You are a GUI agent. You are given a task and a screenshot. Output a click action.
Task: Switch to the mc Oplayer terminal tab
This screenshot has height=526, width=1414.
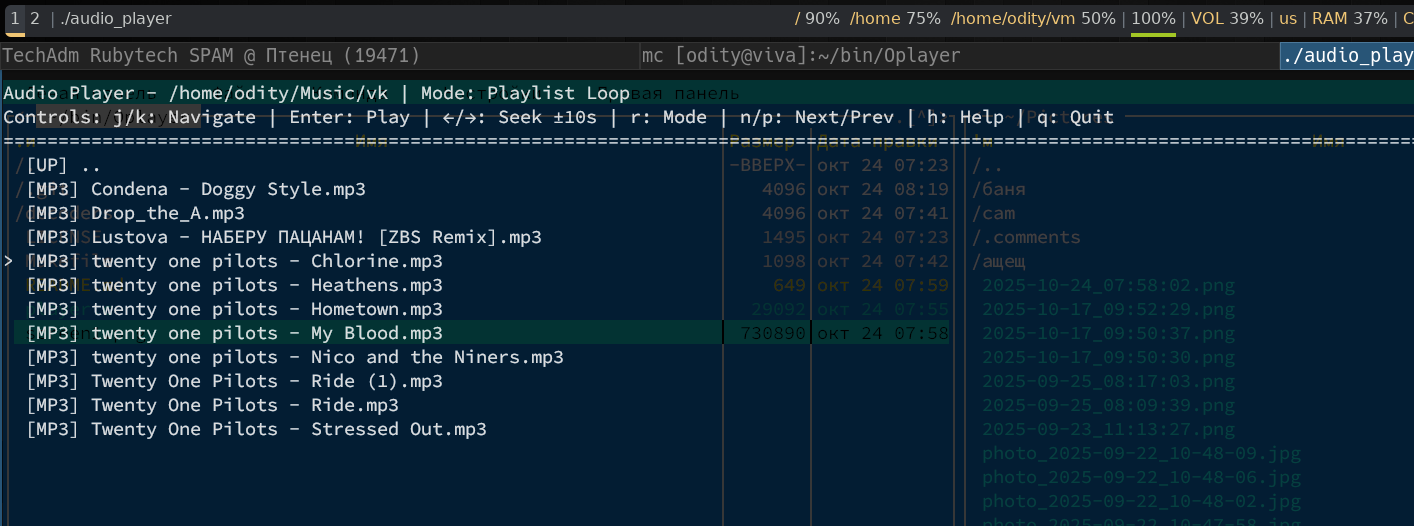(800, 56)
